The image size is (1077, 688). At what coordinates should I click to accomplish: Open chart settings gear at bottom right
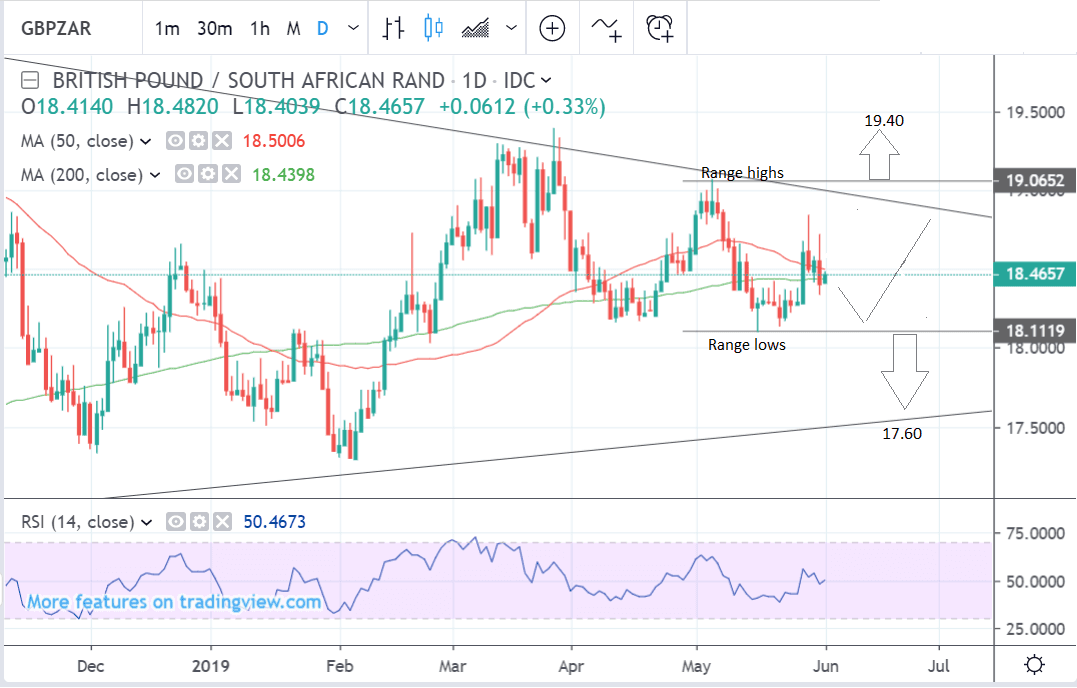coord(1035,664)
